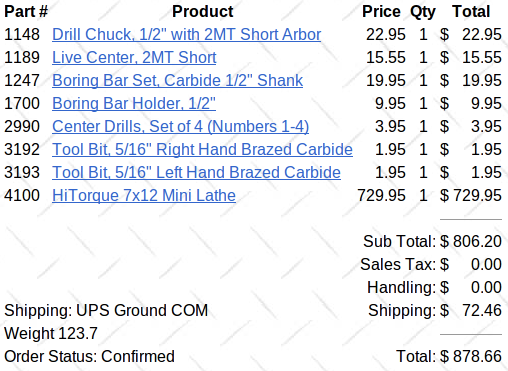508x371 pixels.
Task: Click part number 4100
Action: tap(22, 195)
